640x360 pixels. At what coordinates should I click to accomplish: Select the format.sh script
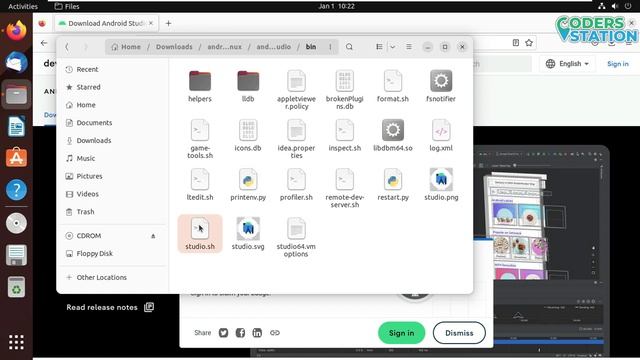pyautogui.click(x=393, y=86)
